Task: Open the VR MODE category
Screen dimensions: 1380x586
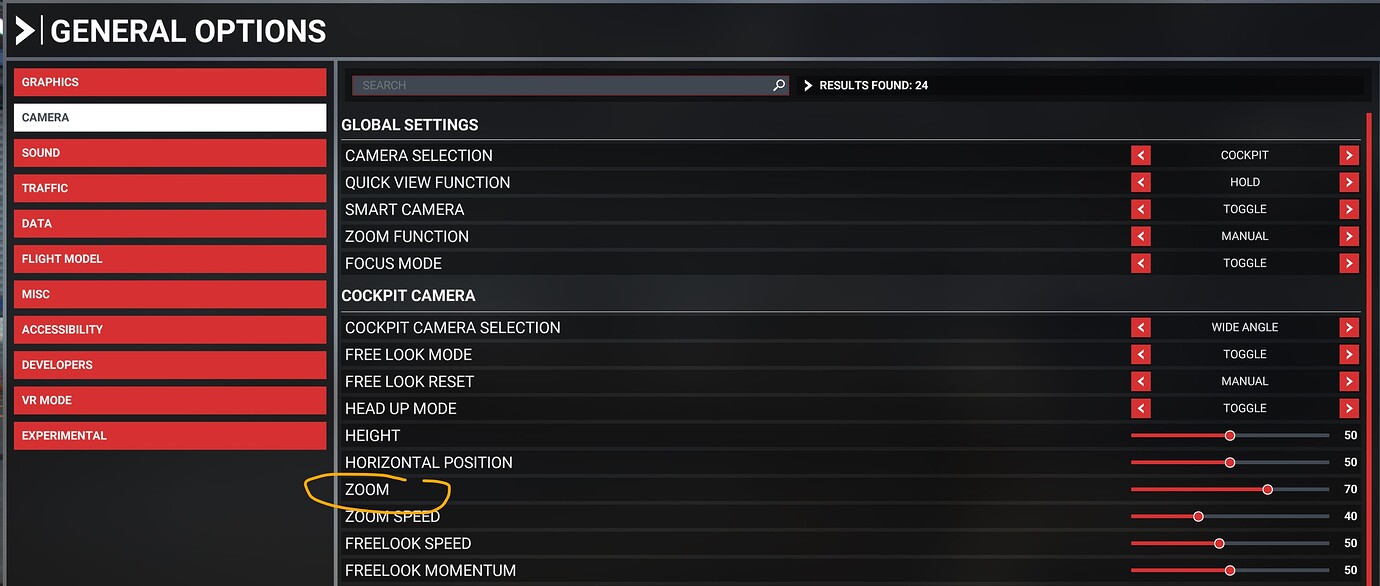Action: [169, 400]
